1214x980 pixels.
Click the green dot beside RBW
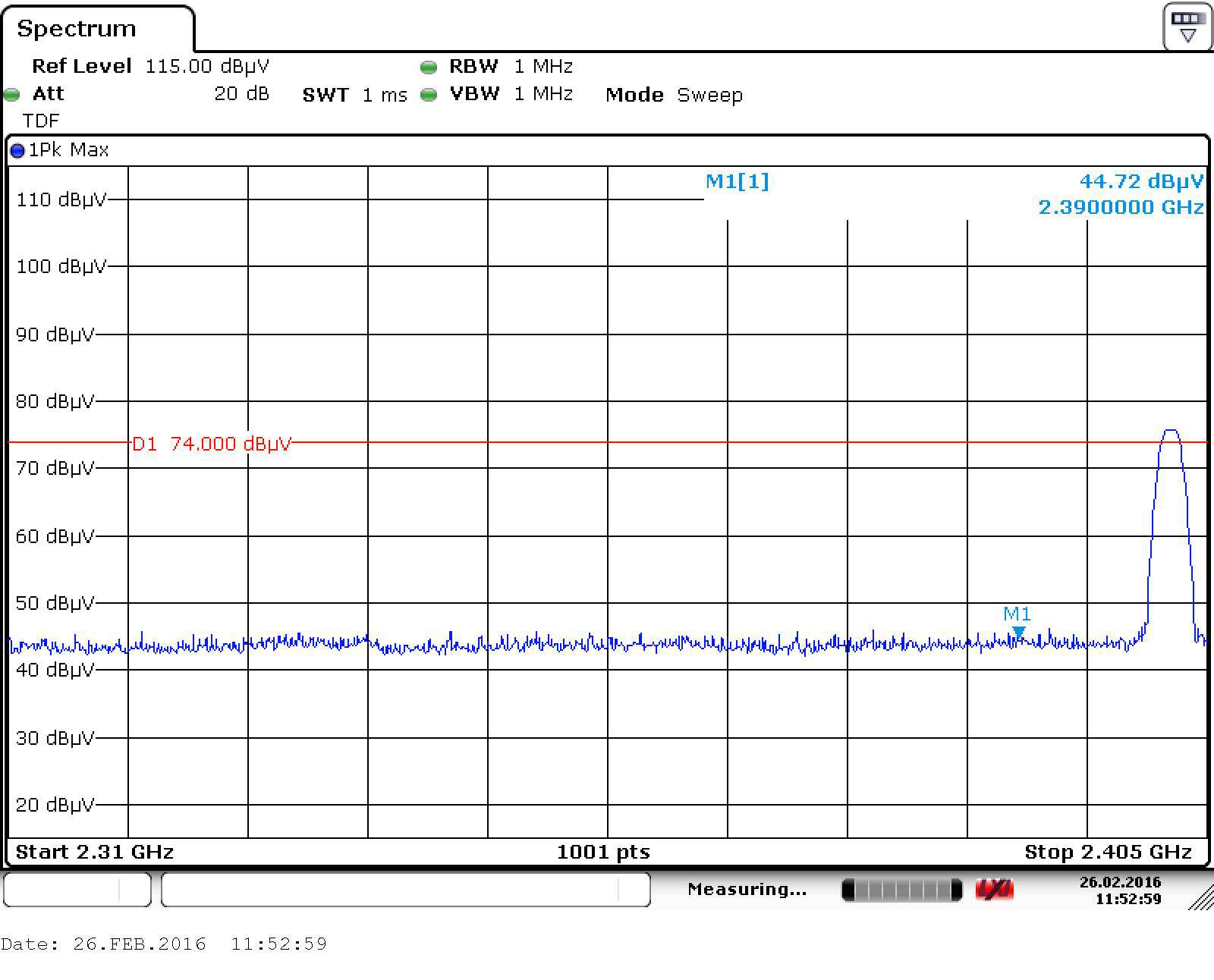coord(429,68)
